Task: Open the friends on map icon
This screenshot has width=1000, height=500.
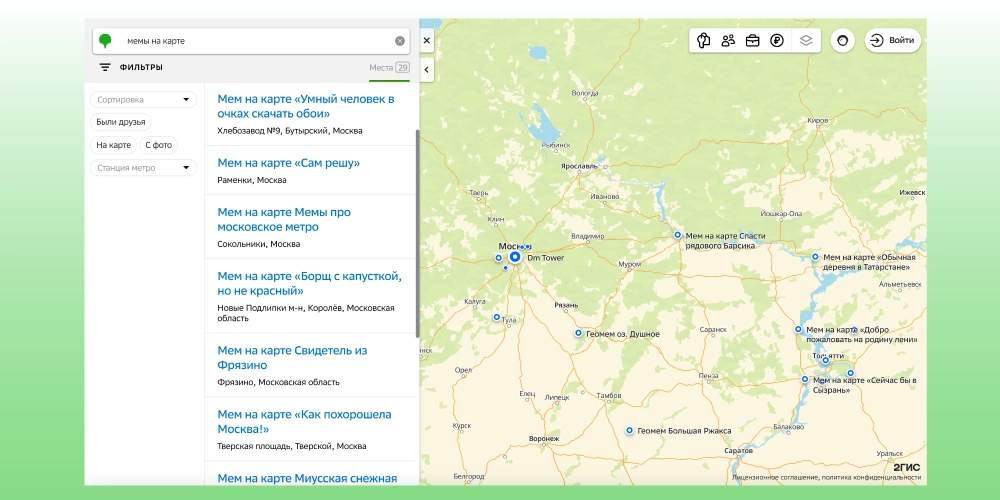Action: [x=728, y=41]
